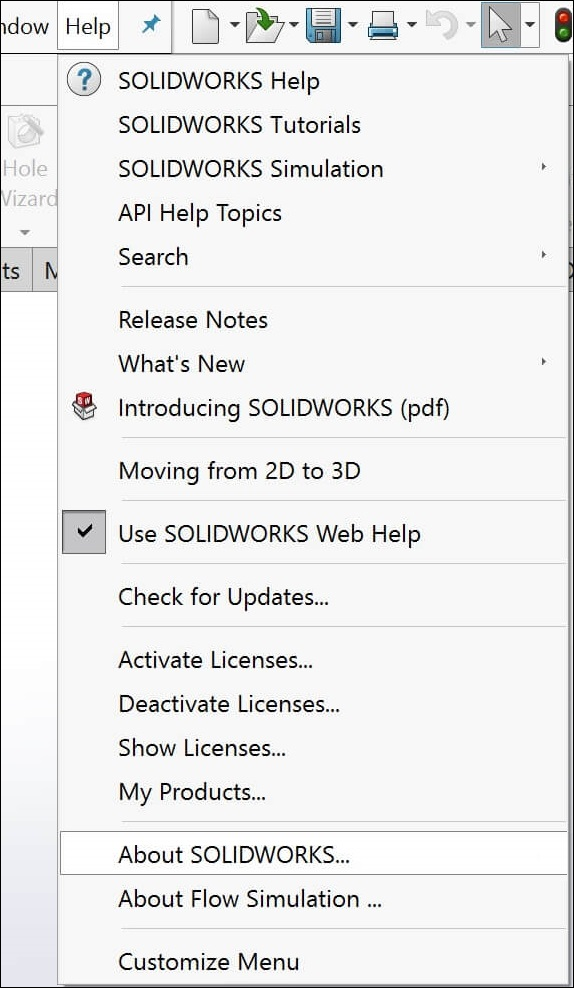Open the dropdown arrow beside Save icon

[x=353, y=25]
